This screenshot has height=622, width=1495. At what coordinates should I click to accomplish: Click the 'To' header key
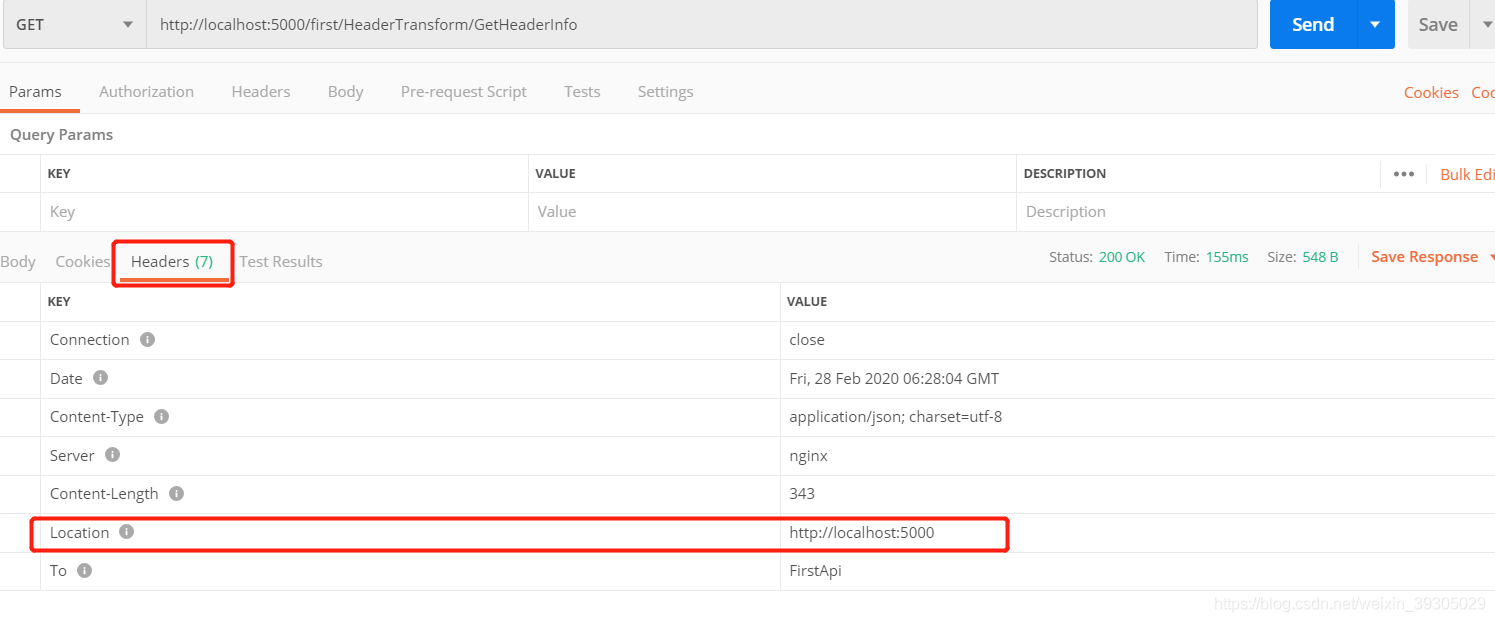pos(58,571)
